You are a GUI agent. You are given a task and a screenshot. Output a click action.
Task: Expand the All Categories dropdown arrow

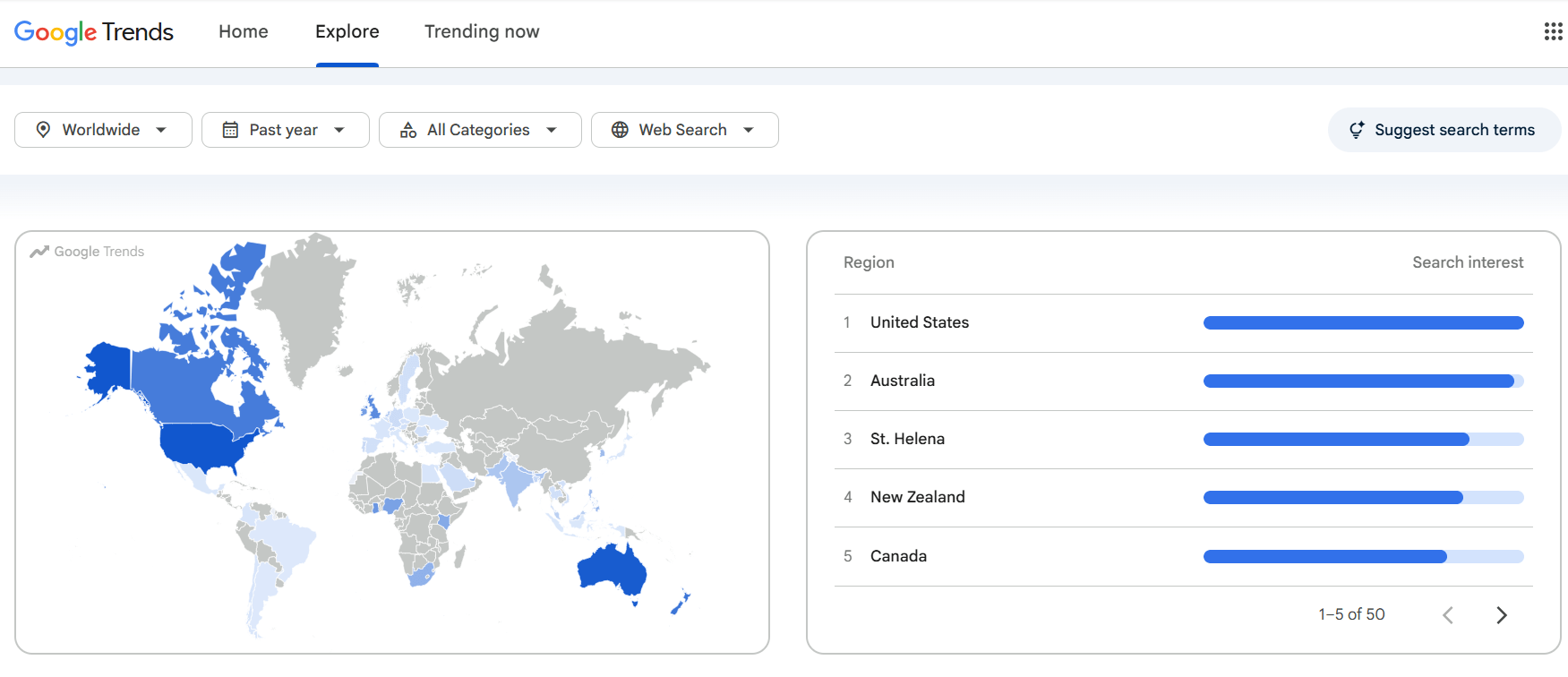(552, 130)
